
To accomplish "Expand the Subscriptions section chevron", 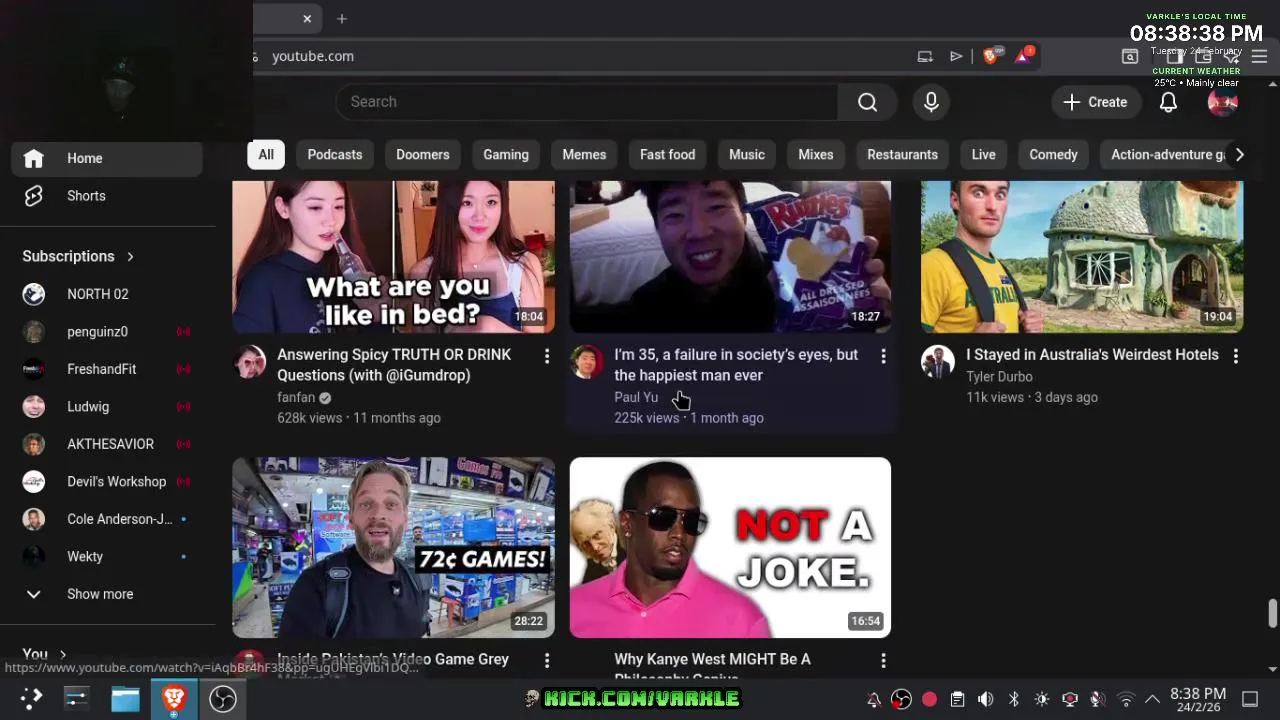I will [130, 256].
